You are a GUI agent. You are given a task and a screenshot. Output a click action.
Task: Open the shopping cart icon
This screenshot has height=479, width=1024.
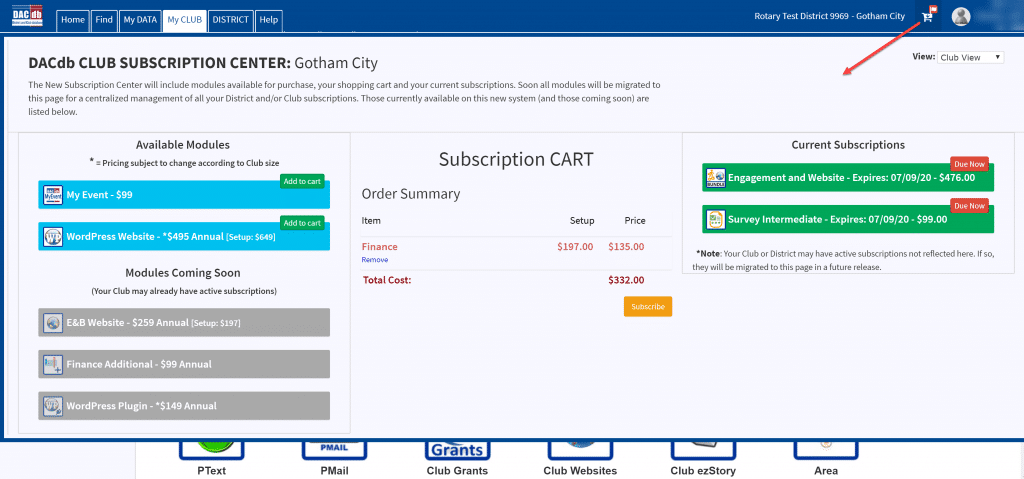click(928, 16)
